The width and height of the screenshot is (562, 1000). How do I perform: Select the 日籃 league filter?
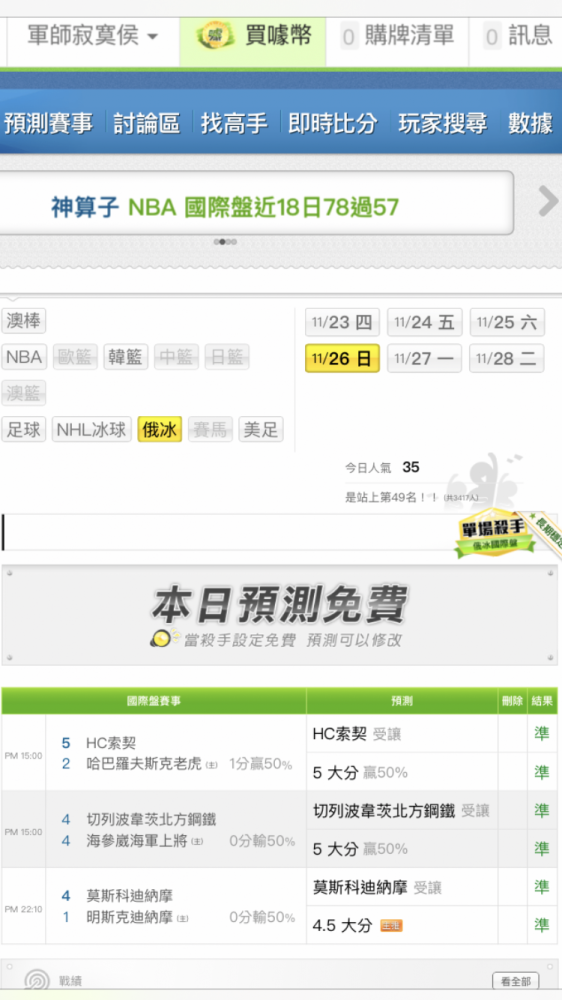(227, 357)
